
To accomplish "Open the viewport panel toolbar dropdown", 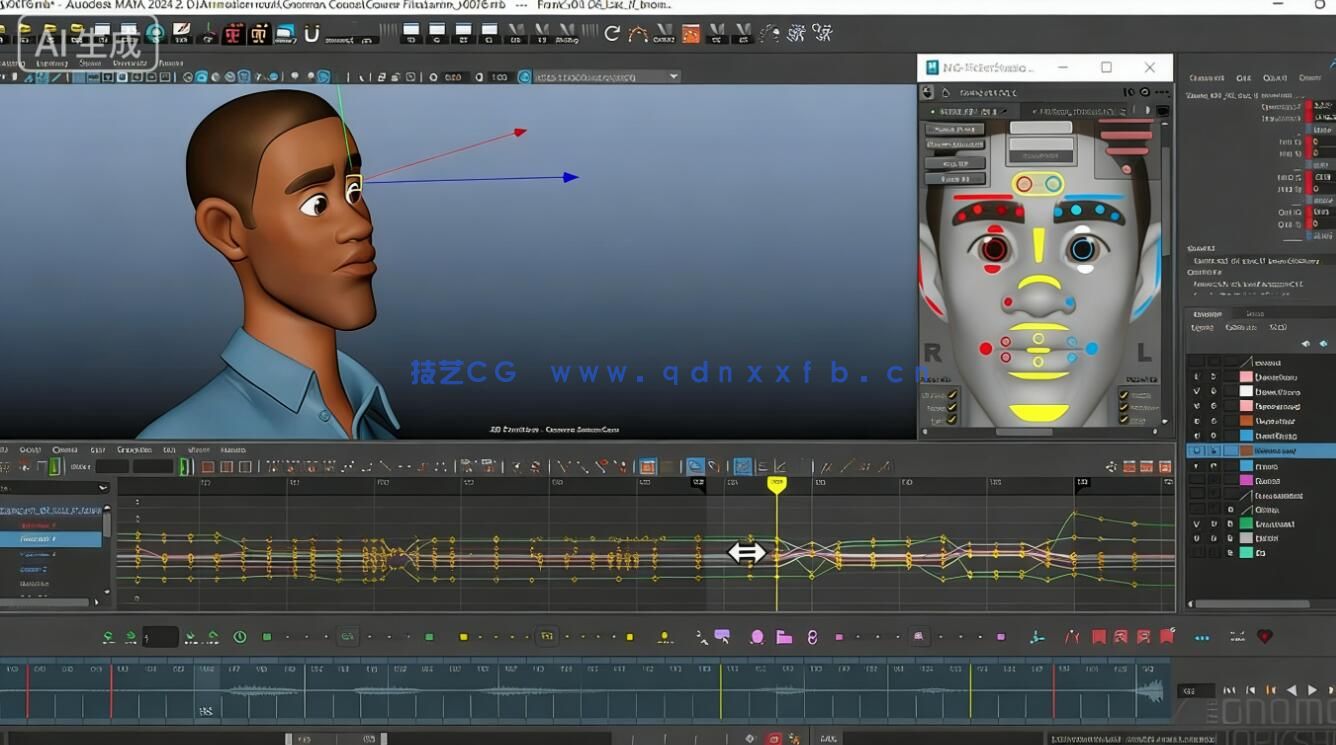I will [673, 77].
